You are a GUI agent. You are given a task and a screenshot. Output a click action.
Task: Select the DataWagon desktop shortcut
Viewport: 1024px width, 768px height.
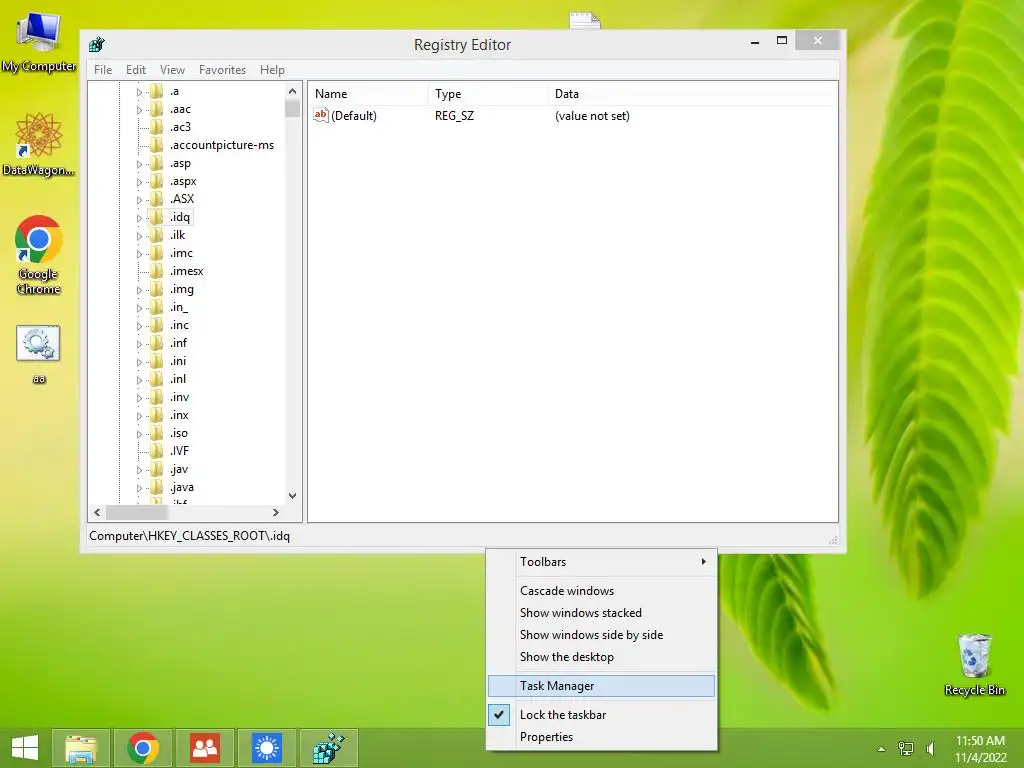pyautogui.click(x=39, y=144)
